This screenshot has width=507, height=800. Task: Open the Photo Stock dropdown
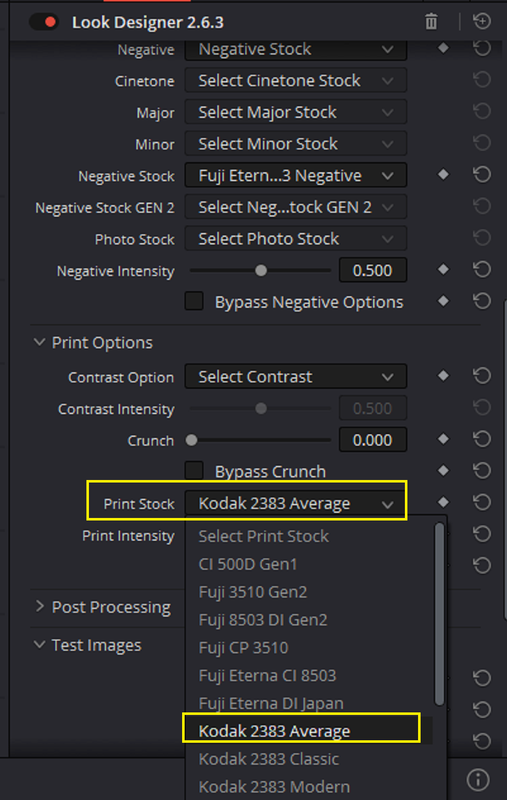pos(296,239)
